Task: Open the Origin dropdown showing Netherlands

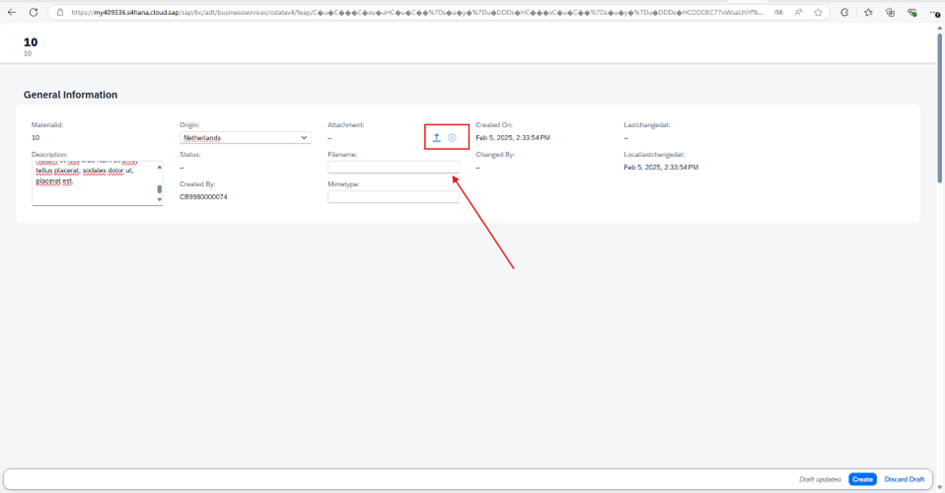Action: 245,138
